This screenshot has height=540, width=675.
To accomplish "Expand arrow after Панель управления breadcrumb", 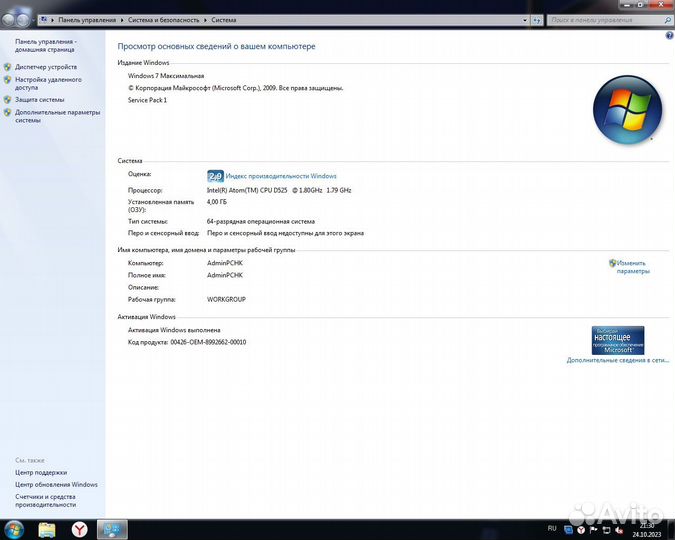I will click(x=122, y=20).
